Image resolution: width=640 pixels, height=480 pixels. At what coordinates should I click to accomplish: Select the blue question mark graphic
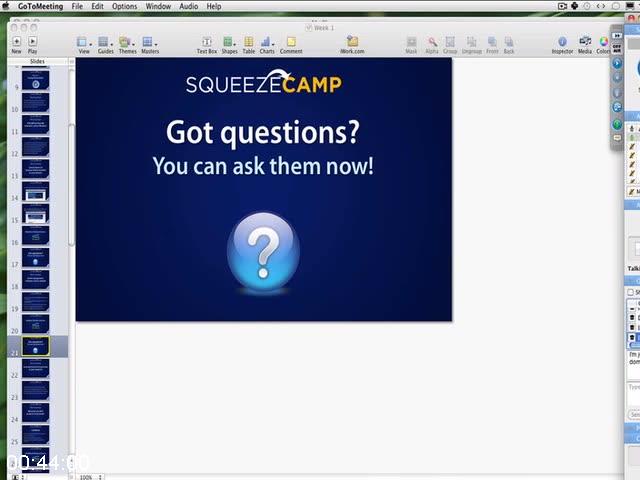263,253
